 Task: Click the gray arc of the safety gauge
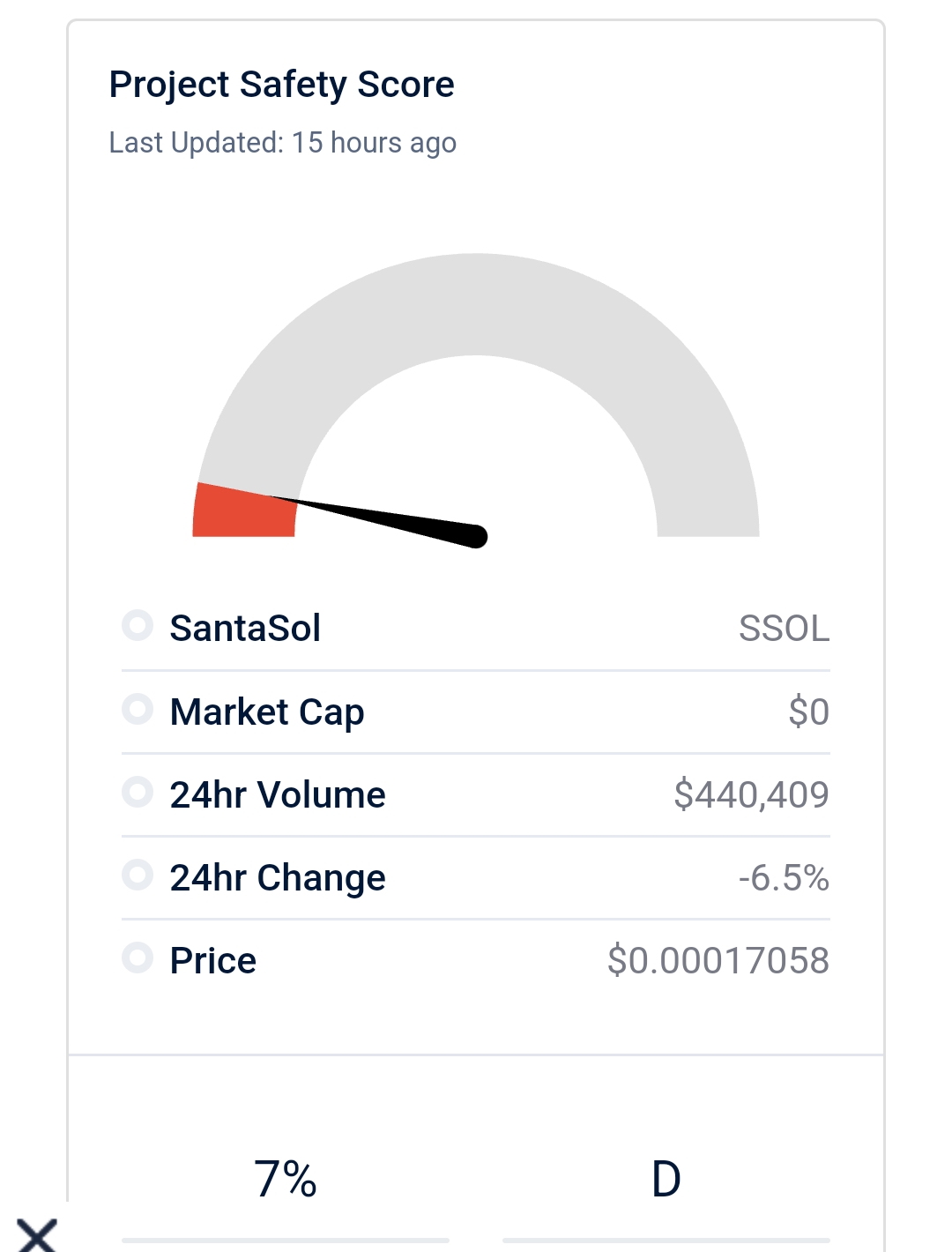pos(476,304)
